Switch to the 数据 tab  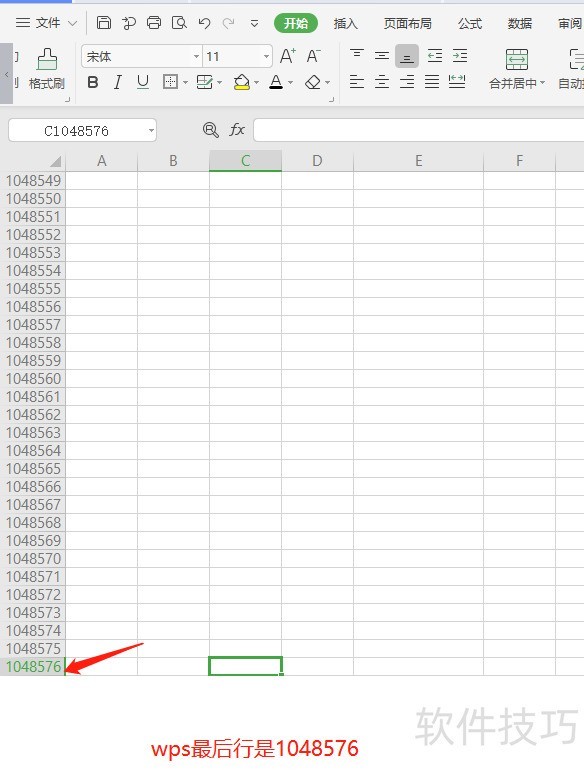[x=520, y=24]
